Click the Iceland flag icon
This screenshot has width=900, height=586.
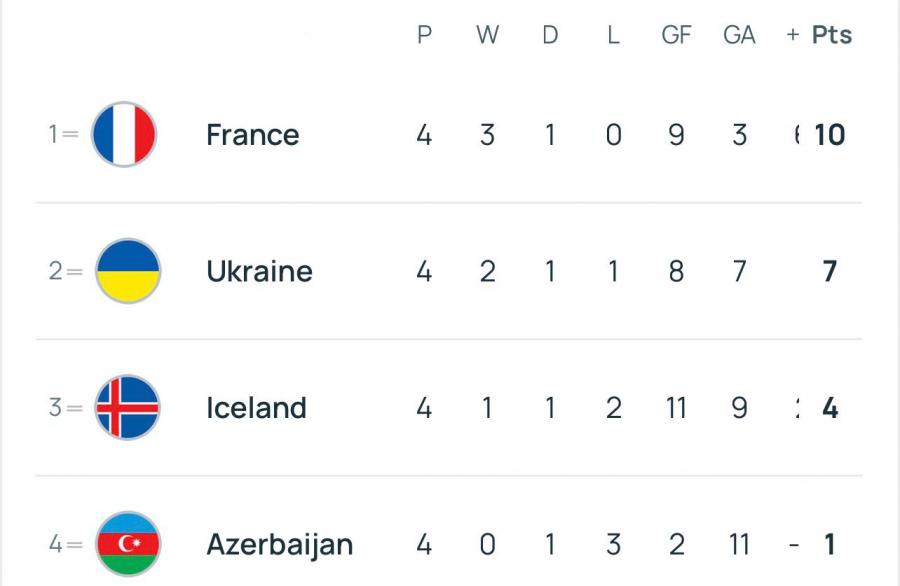[127, 407]
